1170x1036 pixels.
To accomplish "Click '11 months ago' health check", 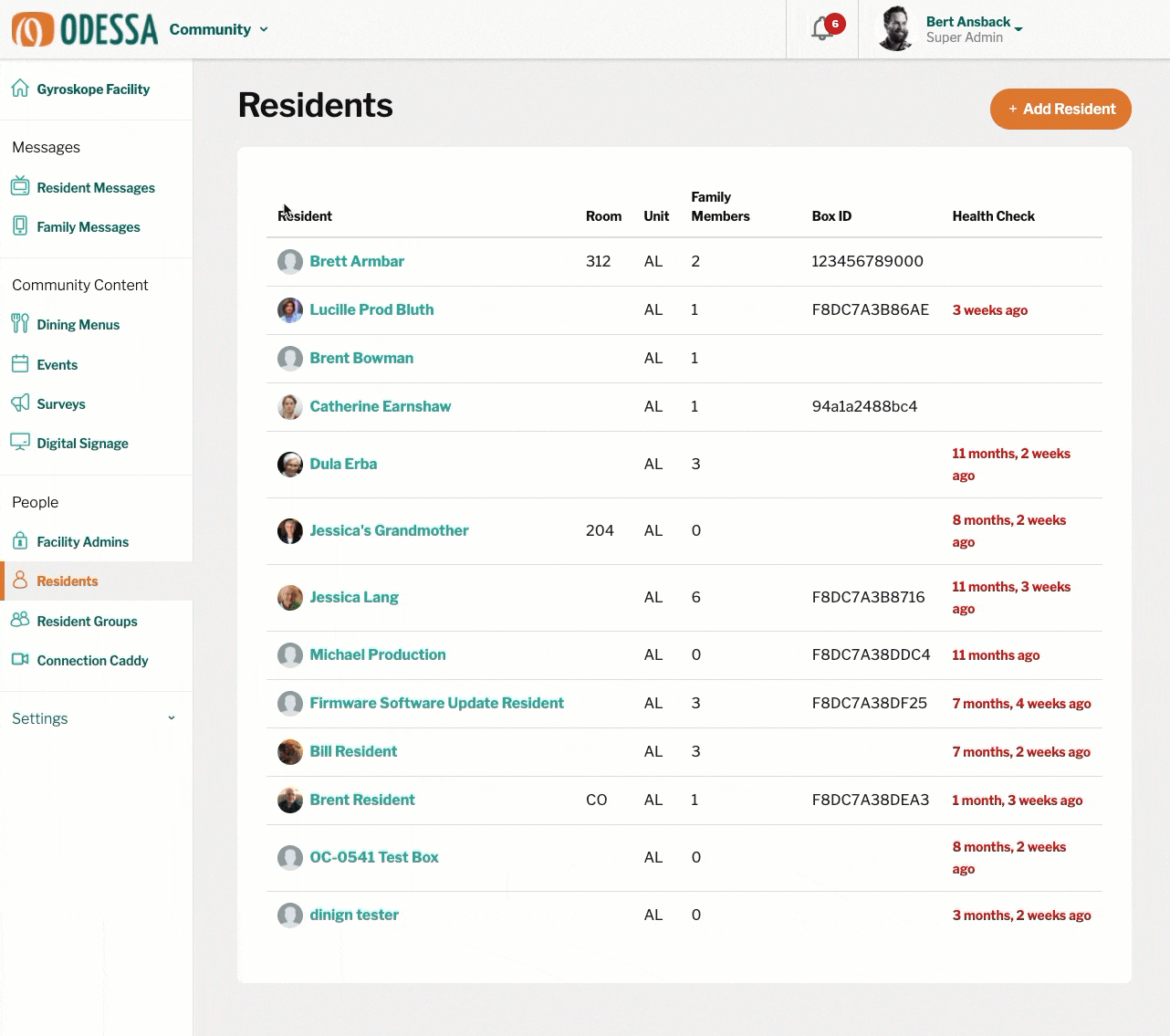I will pyautogui.click(x=996, y=655).
